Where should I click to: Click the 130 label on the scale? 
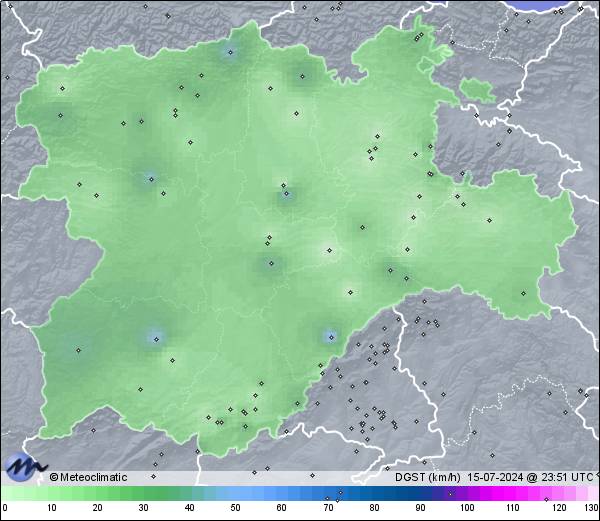point(592,508)
